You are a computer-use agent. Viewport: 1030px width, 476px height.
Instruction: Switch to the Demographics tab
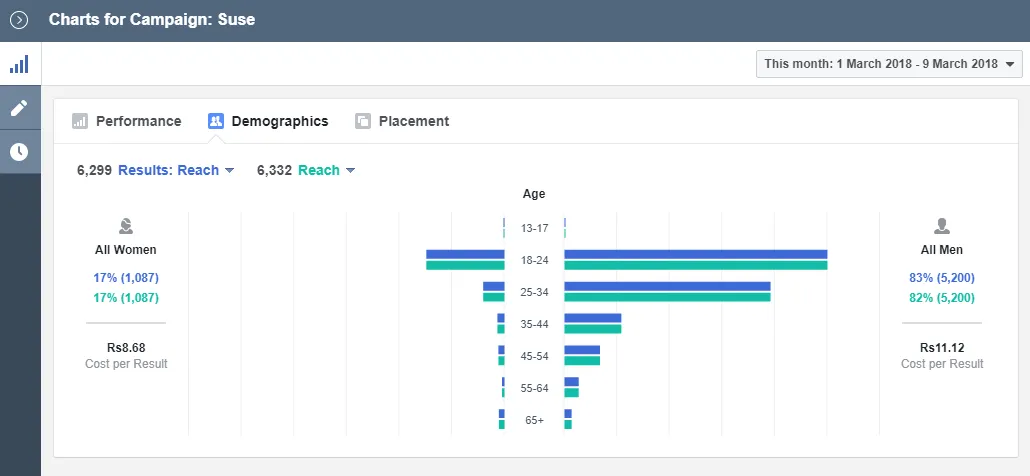268,121
